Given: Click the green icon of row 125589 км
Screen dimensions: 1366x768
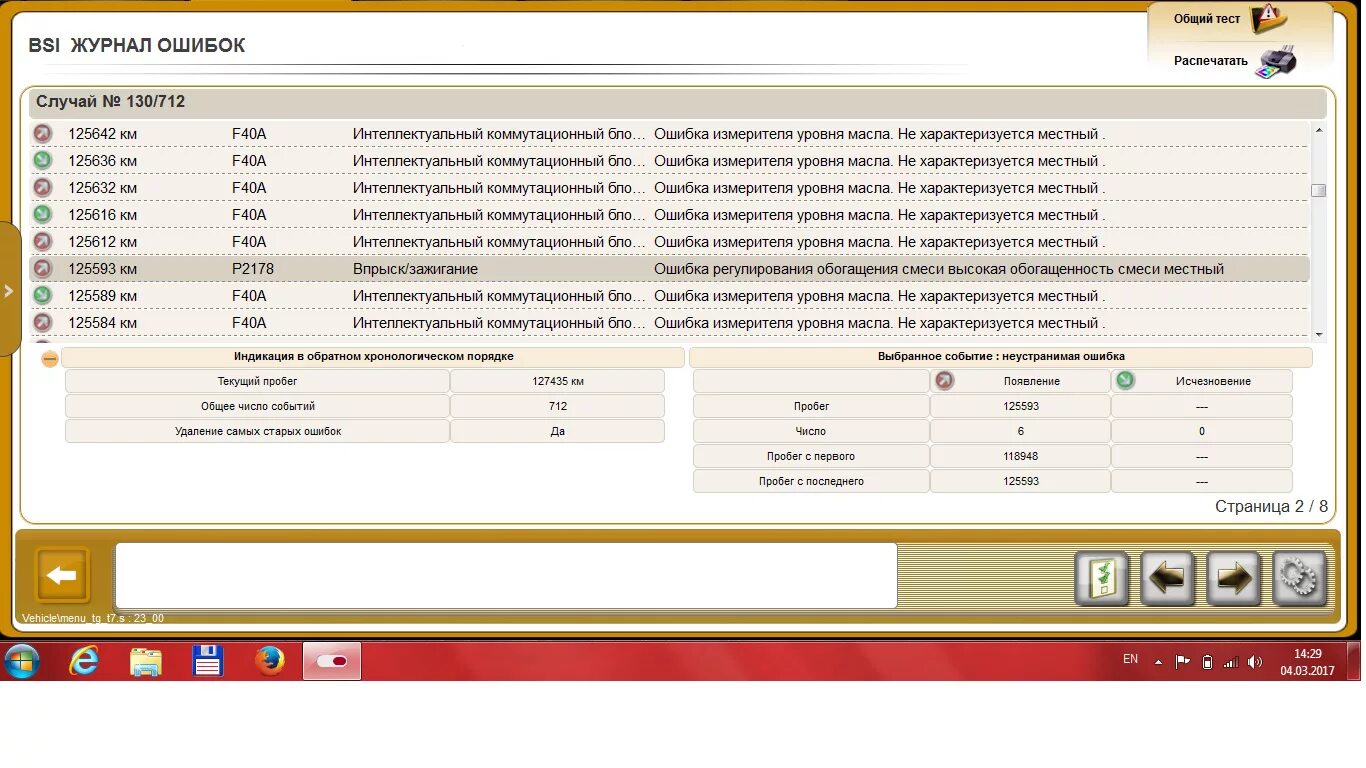Looking at the screenshot, I should coord(42,295).
